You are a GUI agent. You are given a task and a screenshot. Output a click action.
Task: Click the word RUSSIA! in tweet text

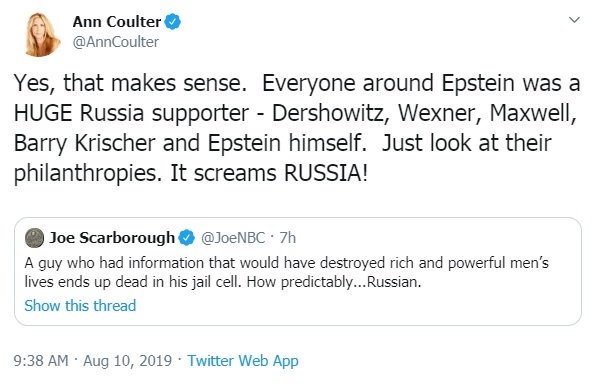(x=326, y=173)
